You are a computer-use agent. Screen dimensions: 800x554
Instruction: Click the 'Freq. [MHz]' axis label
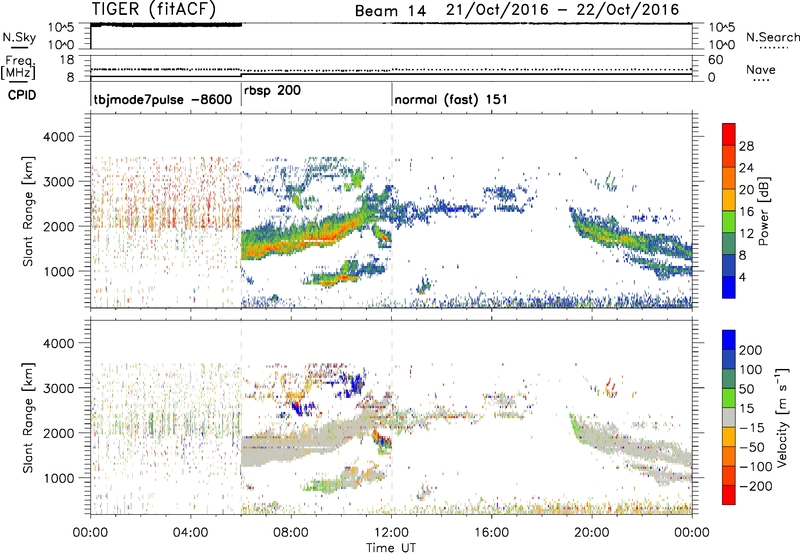tap(18, 67)
